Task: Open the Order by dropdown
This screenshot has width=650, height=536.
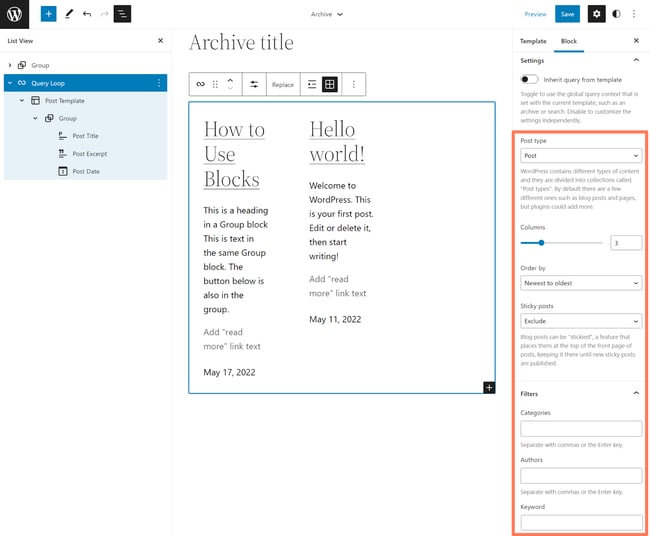Action: click(581, 283)
